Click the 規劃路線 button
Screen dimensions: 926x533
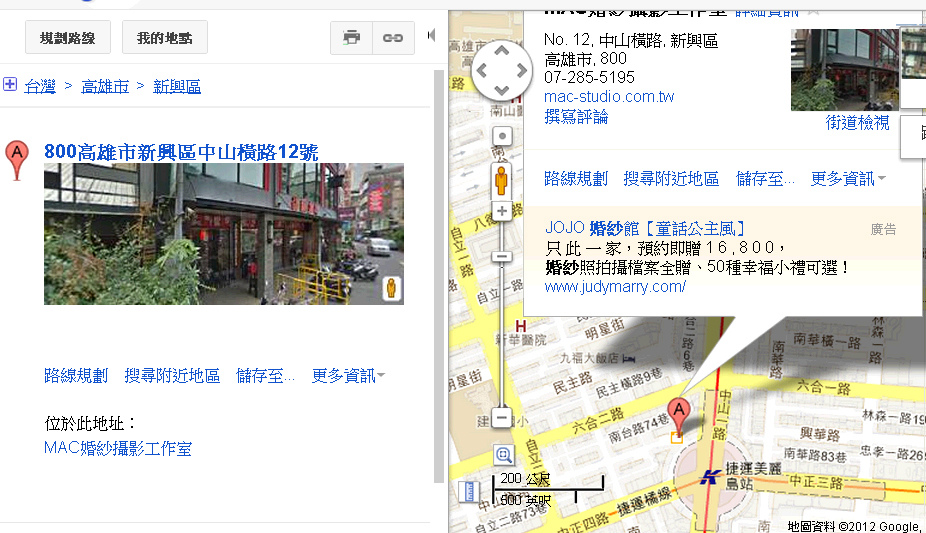click(68, 38)
